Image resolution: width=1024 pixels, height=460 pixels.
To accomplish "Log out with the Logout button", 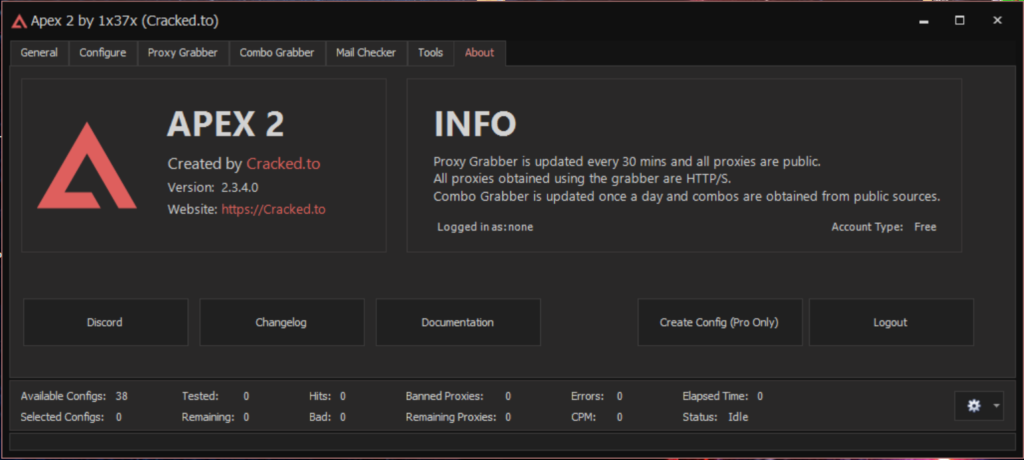I will click(x=891, y=322).
